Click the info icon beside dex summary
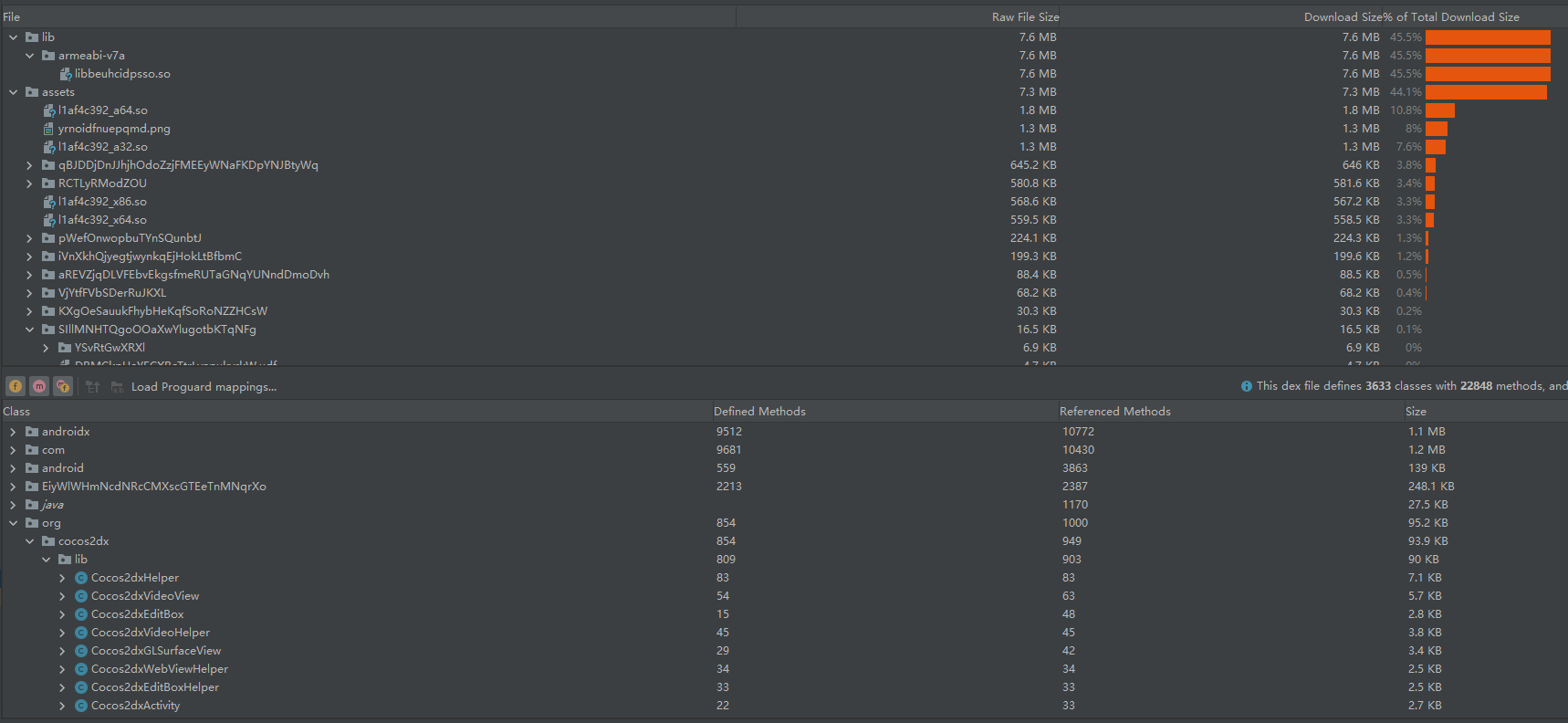Viewport: 1568px width, 723px height. click(1247, 386)
